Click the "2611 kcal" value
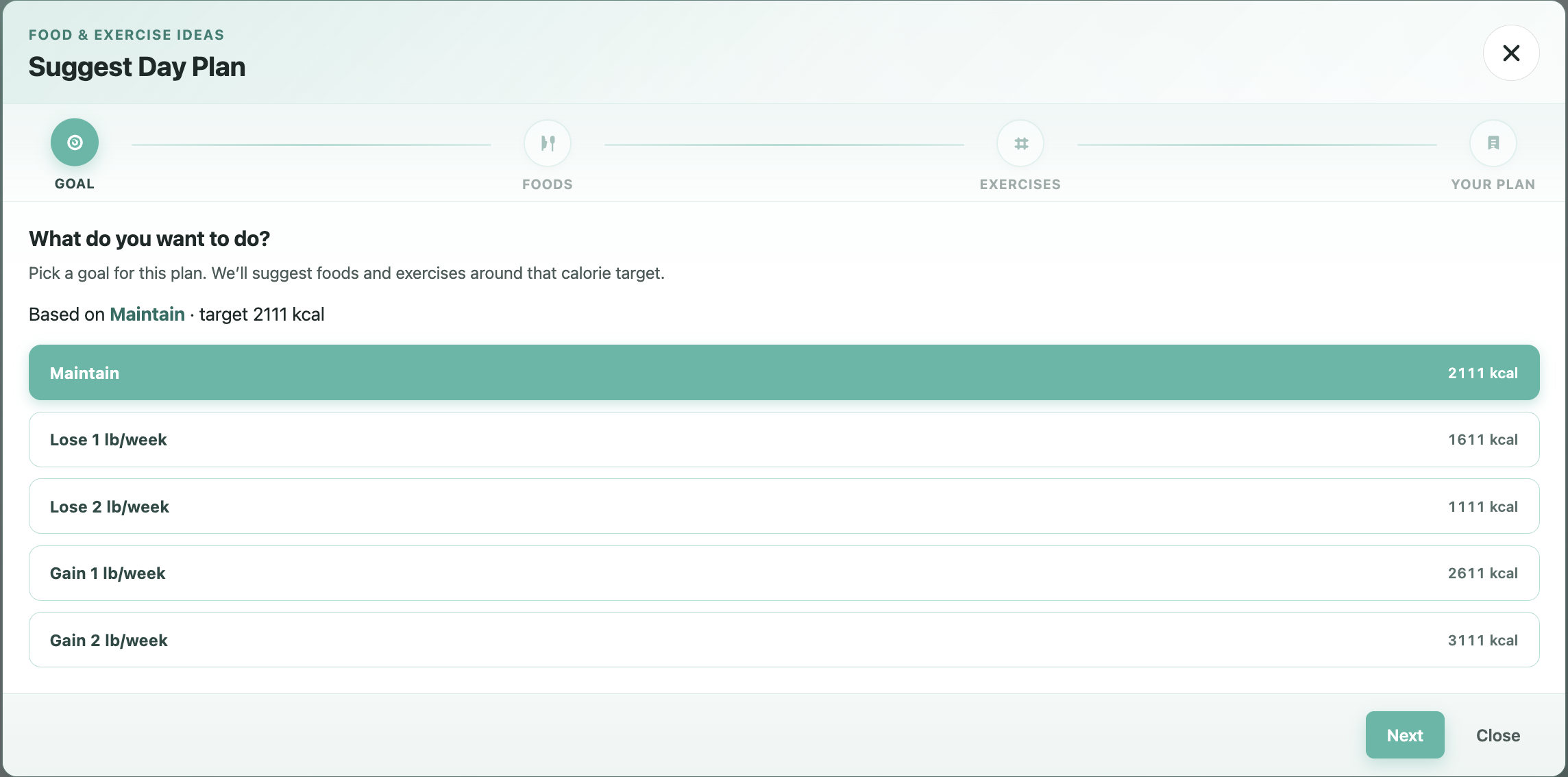The height and width of the screenshot is (777, 1568). click(1483, 573)
